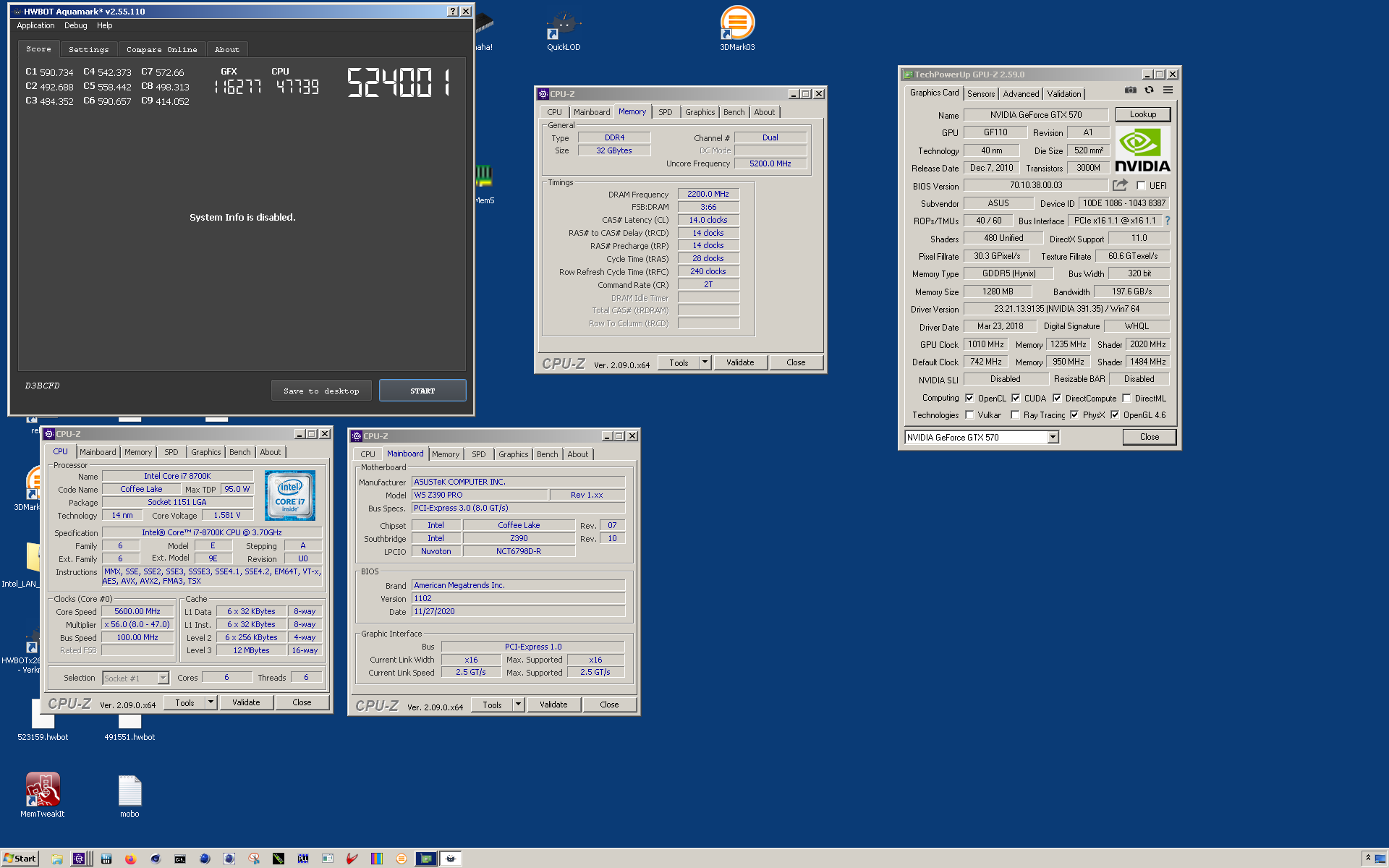Viewport: 1389px width, 868px height.
Task: Open the GPU-Z hamburger menu icon
Action: coord(1168,90)
